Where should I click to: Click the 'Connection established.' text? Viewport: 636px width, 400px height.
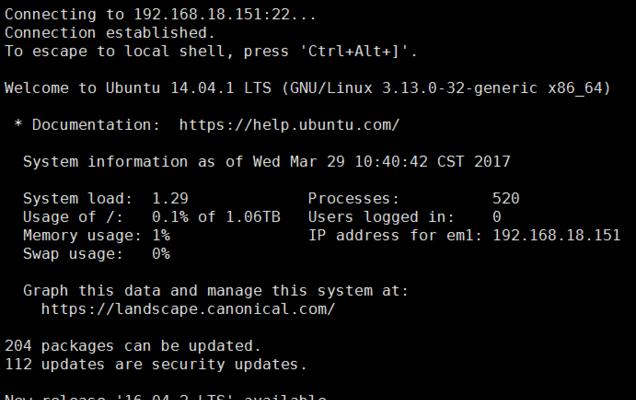110,33
